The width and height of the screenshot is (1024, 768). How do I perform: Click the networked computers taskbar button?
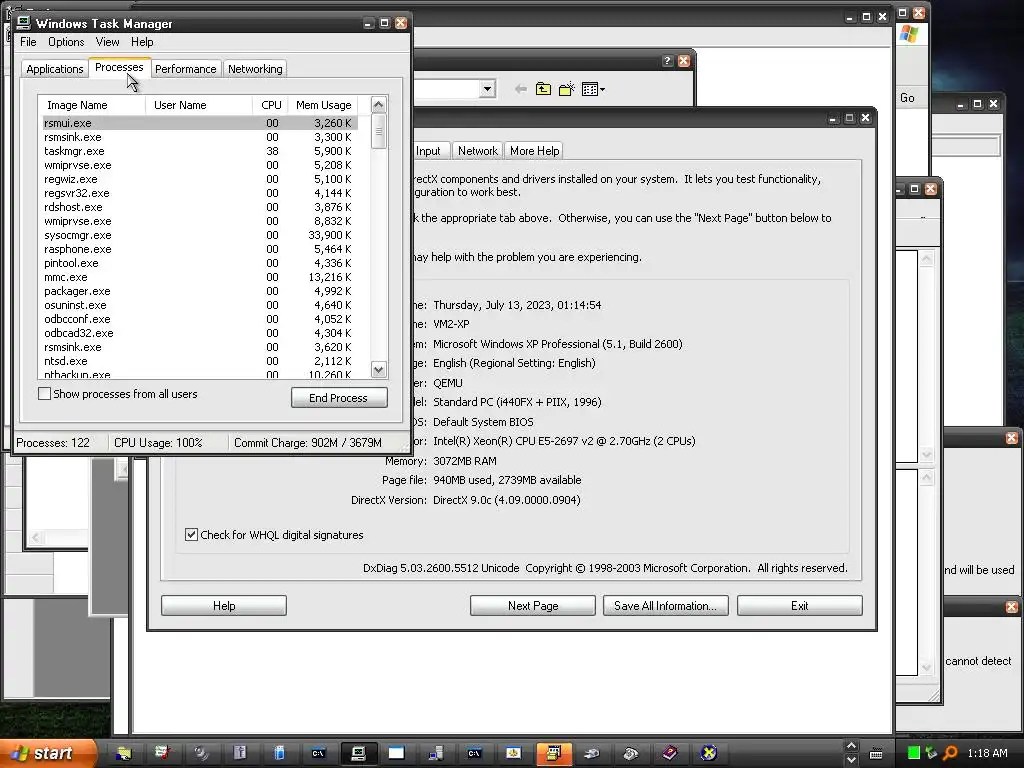point(436,753)
